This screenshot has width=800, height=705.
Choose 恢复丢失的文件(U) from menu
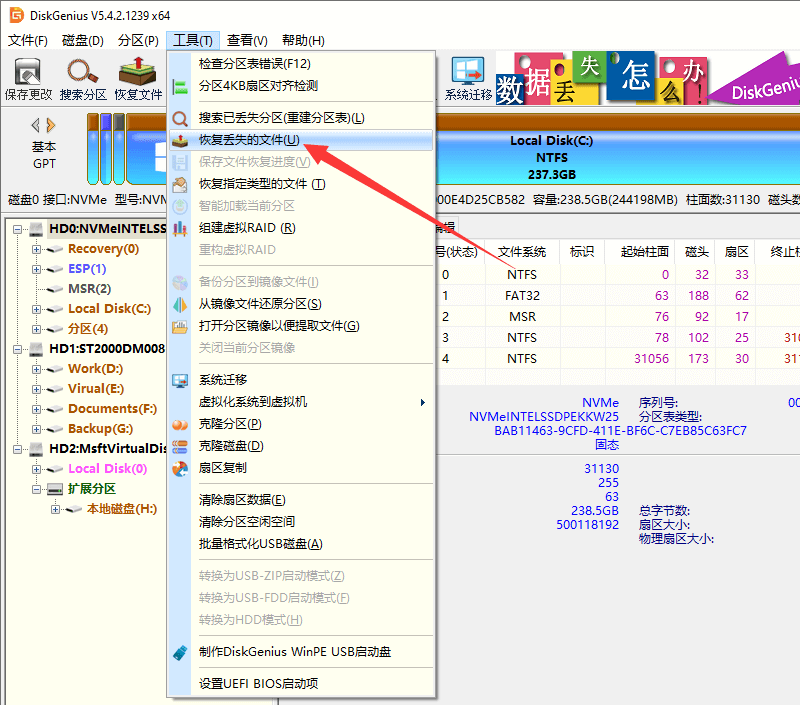(301, 140)
